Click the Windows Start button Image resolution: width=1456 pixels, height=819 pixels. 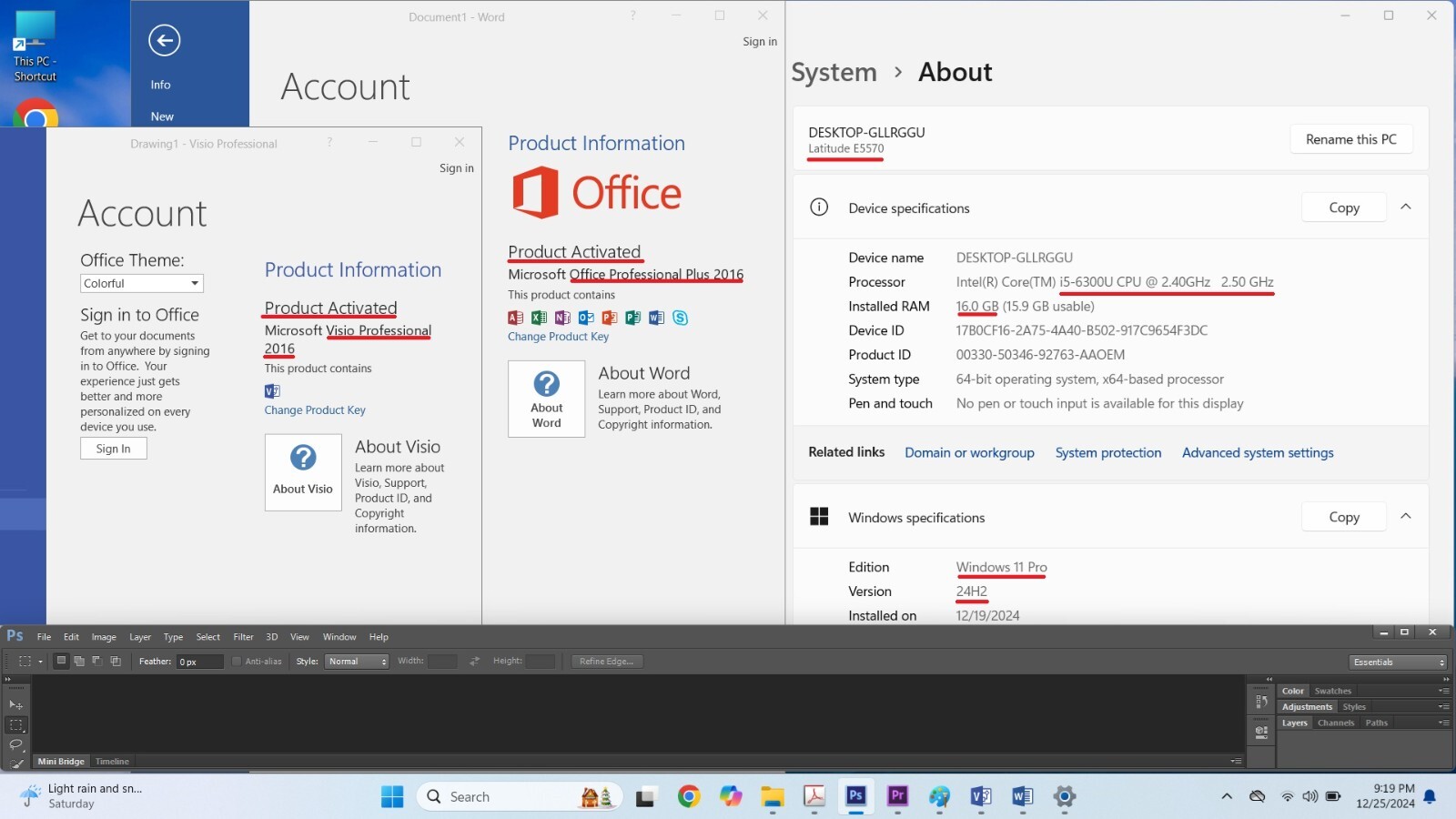point(392,797)
